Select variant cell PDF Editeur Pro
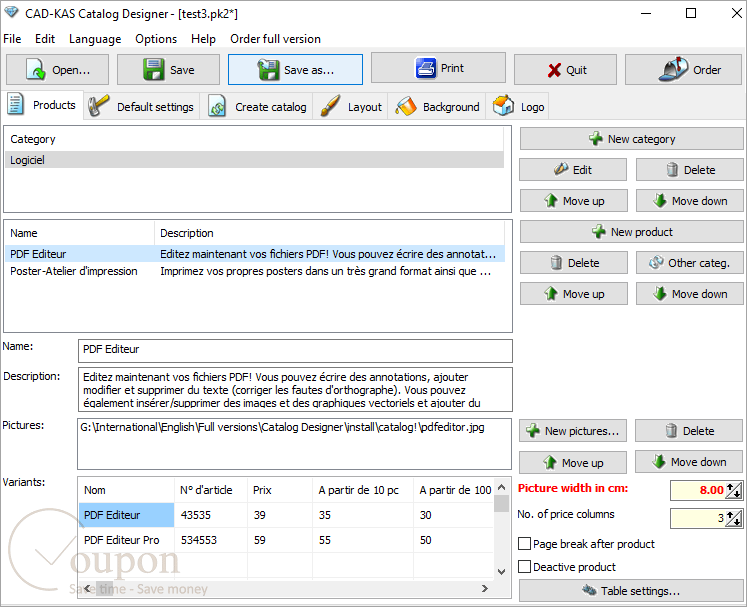 (x=126, y=540)
